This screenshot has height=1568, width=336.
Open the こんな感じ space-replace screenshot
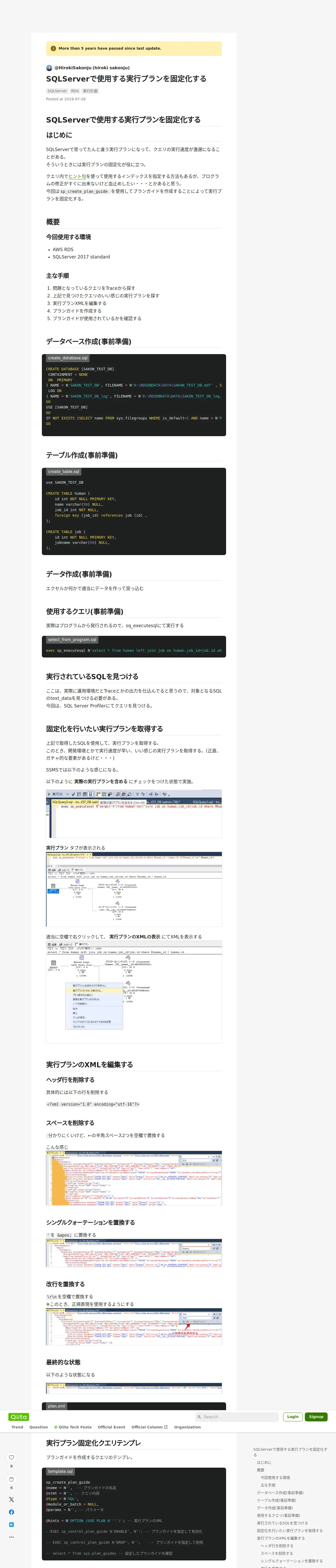(x=134, y=1178)
